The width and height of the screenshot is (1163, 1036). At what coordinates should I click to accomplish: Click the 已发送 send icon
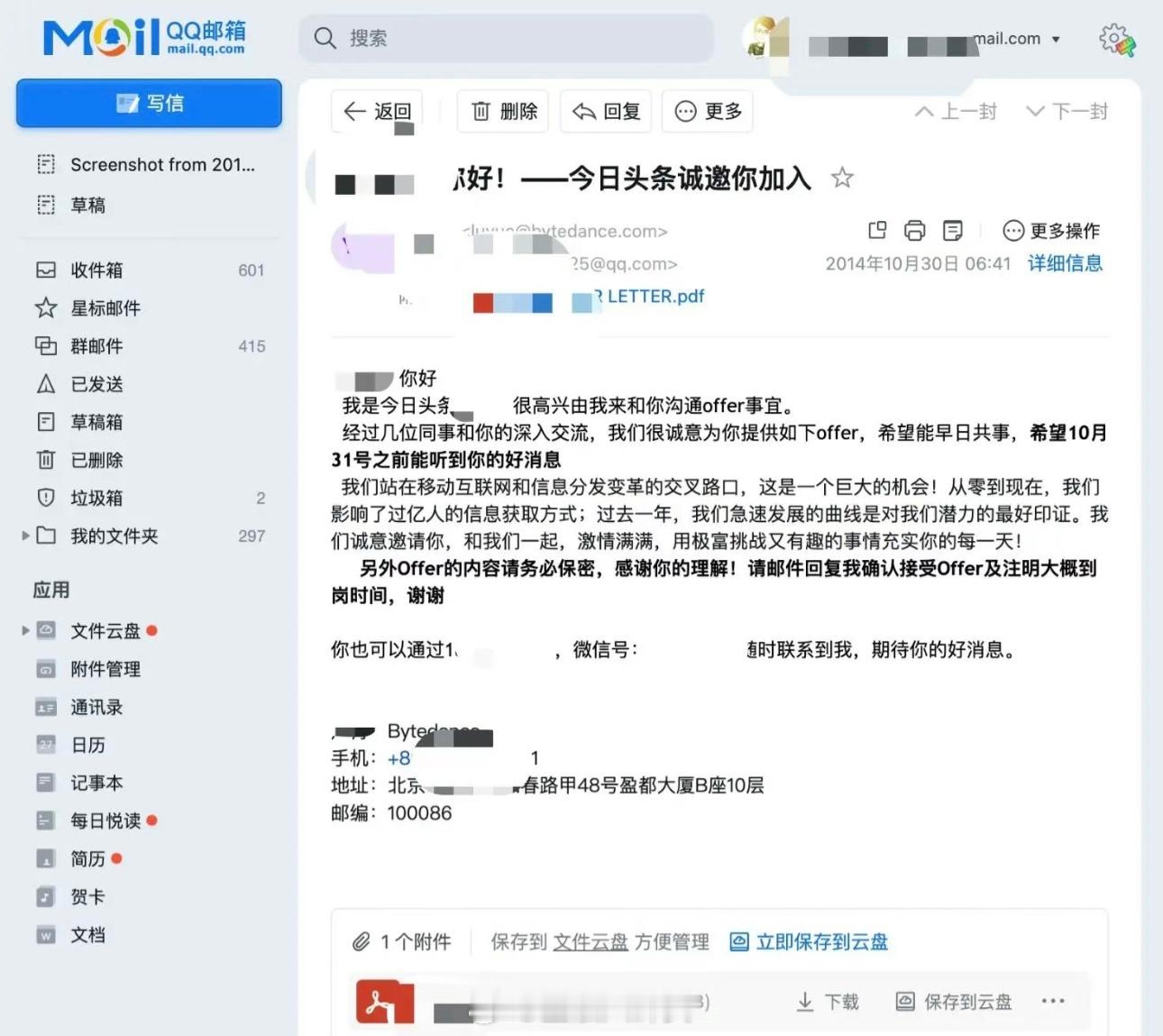click(x=46, y=384)
